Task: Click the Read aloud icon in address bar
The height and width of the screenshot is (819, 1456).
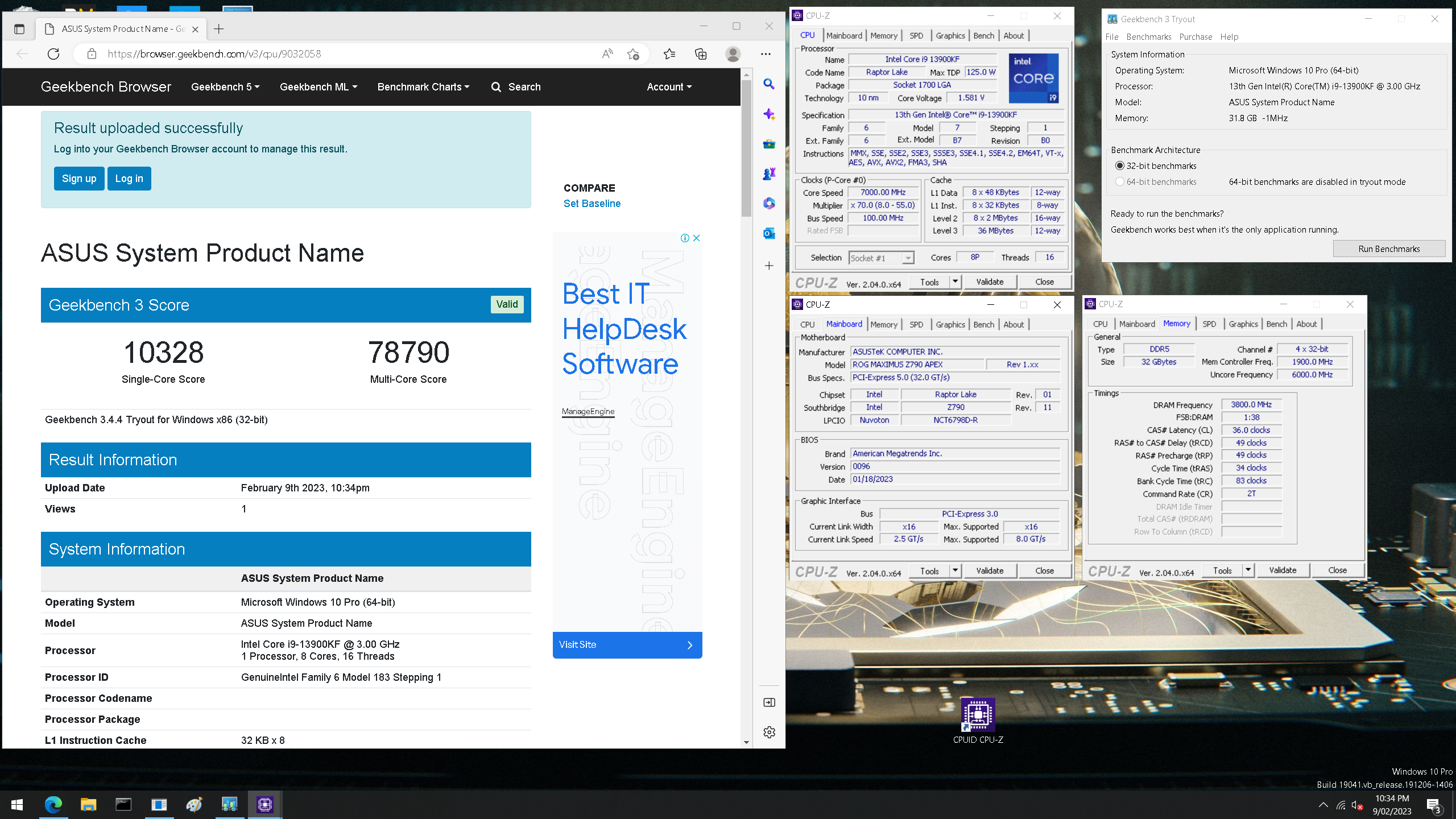Action: (x=607, y=54)
